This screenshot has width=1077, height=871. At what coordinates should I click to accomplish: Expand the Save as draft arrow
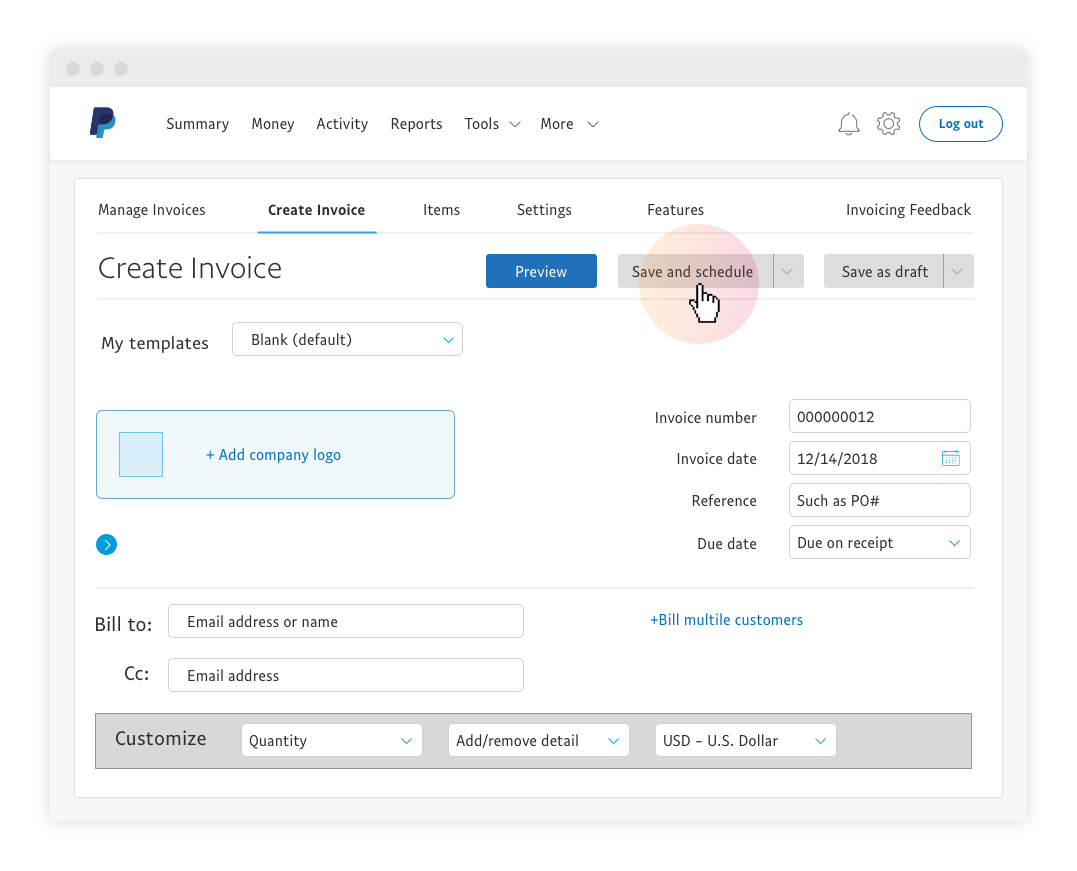pyautogui.click(x=959, y=272)
